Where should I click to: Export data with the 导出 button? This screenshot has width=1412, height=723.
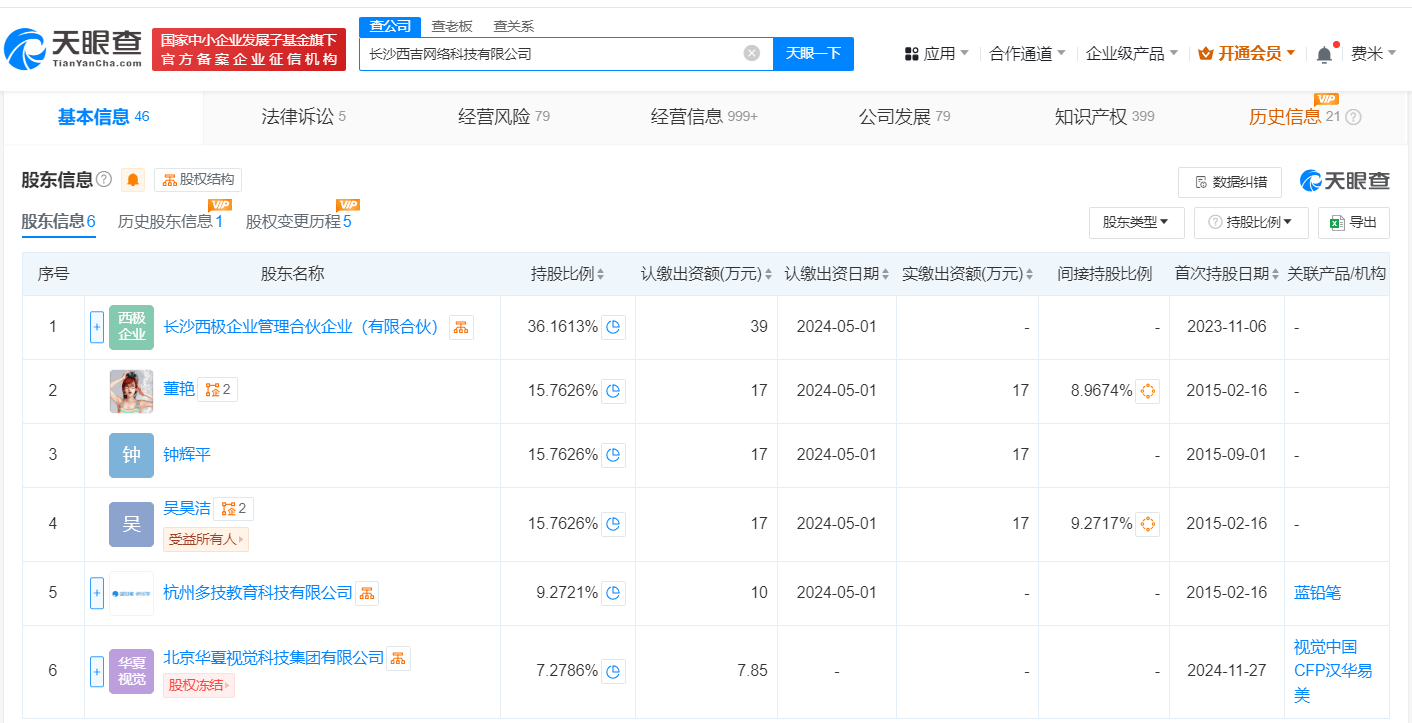click(x=1353, y=222)
